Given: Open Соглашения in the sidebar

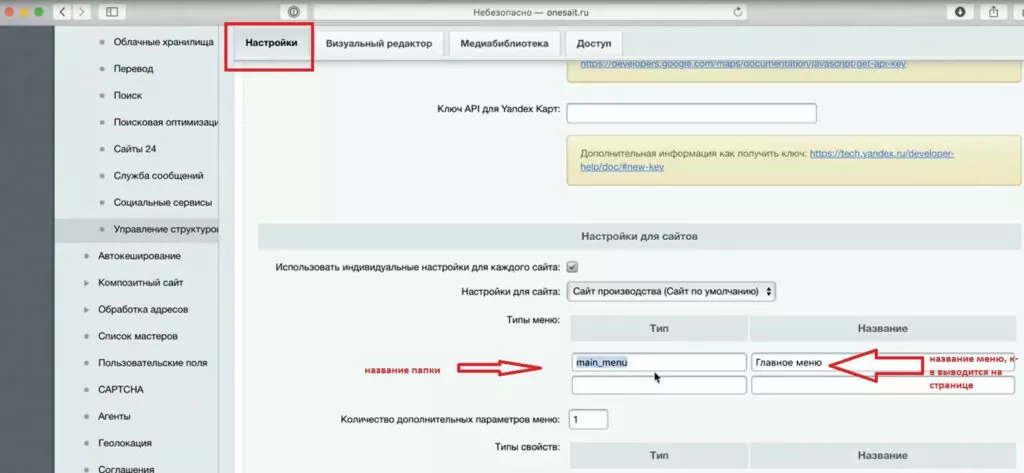Looking at the screenshot, I should (126, 469).
